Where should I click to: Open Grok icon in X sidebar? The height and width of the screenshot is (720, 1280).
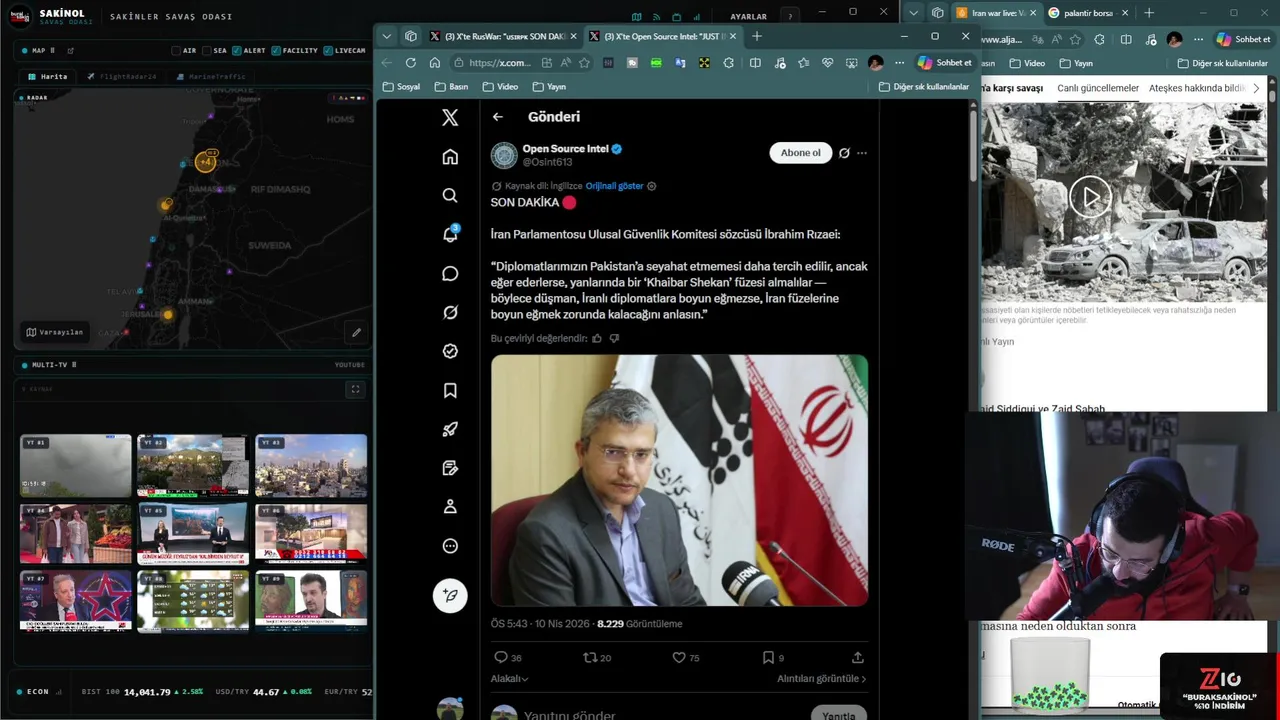tap(450, 312)
